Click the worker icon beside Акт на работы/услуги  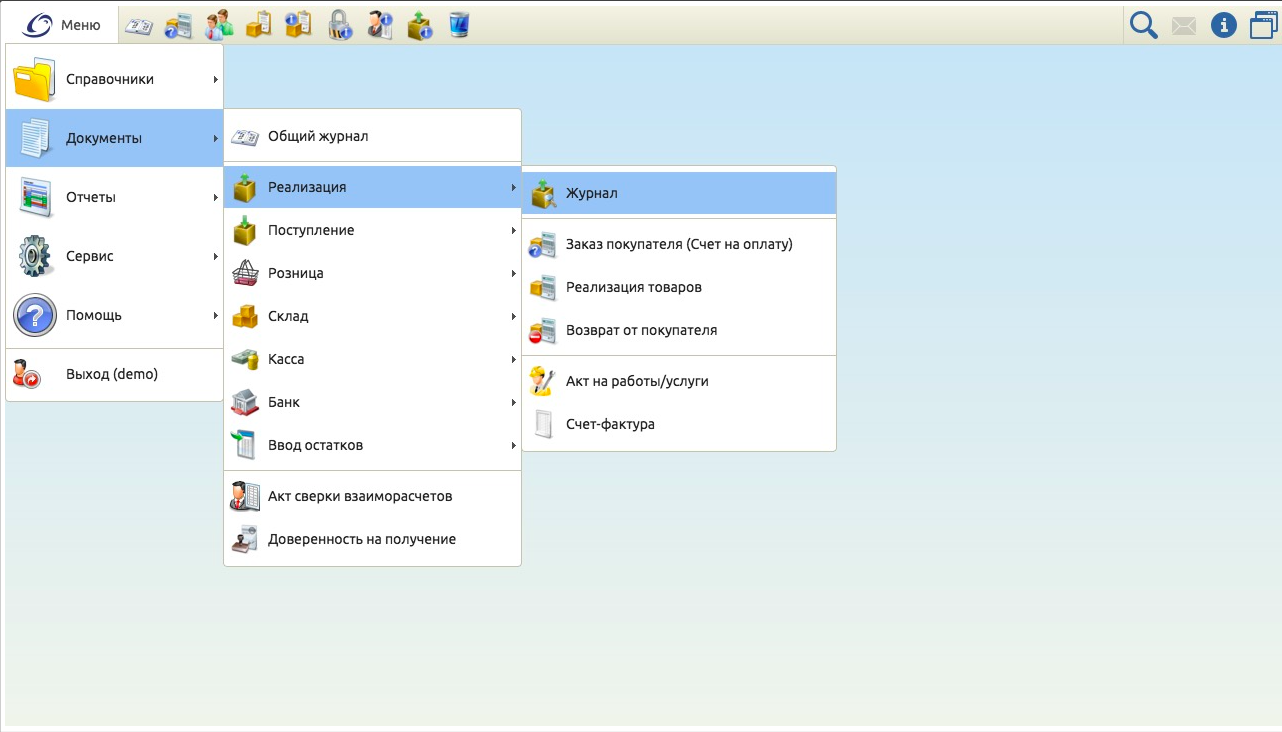point(543,381)
